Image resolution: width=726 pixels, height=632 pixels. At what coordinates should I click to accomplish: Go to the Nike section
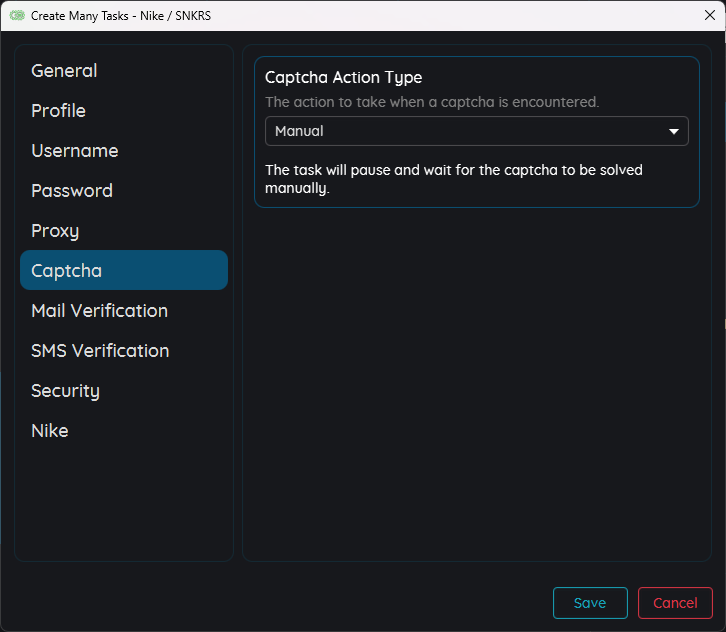click(x=50, y=431)
